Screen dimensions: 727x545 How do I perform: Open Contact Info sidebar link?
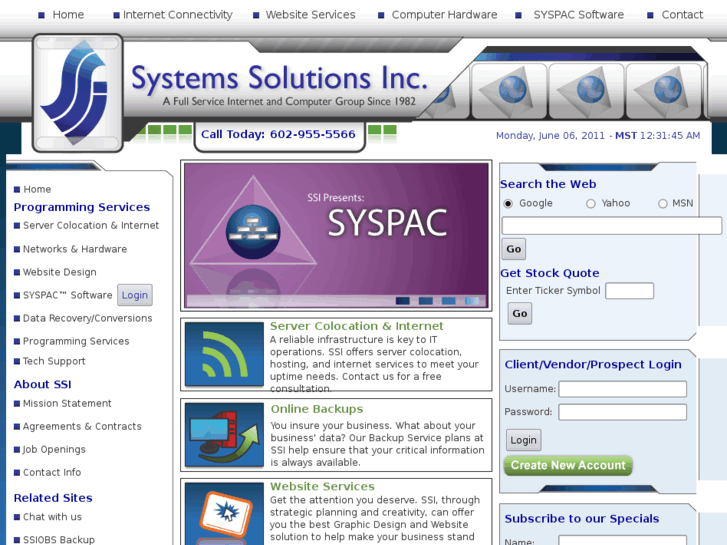[52, 473]
